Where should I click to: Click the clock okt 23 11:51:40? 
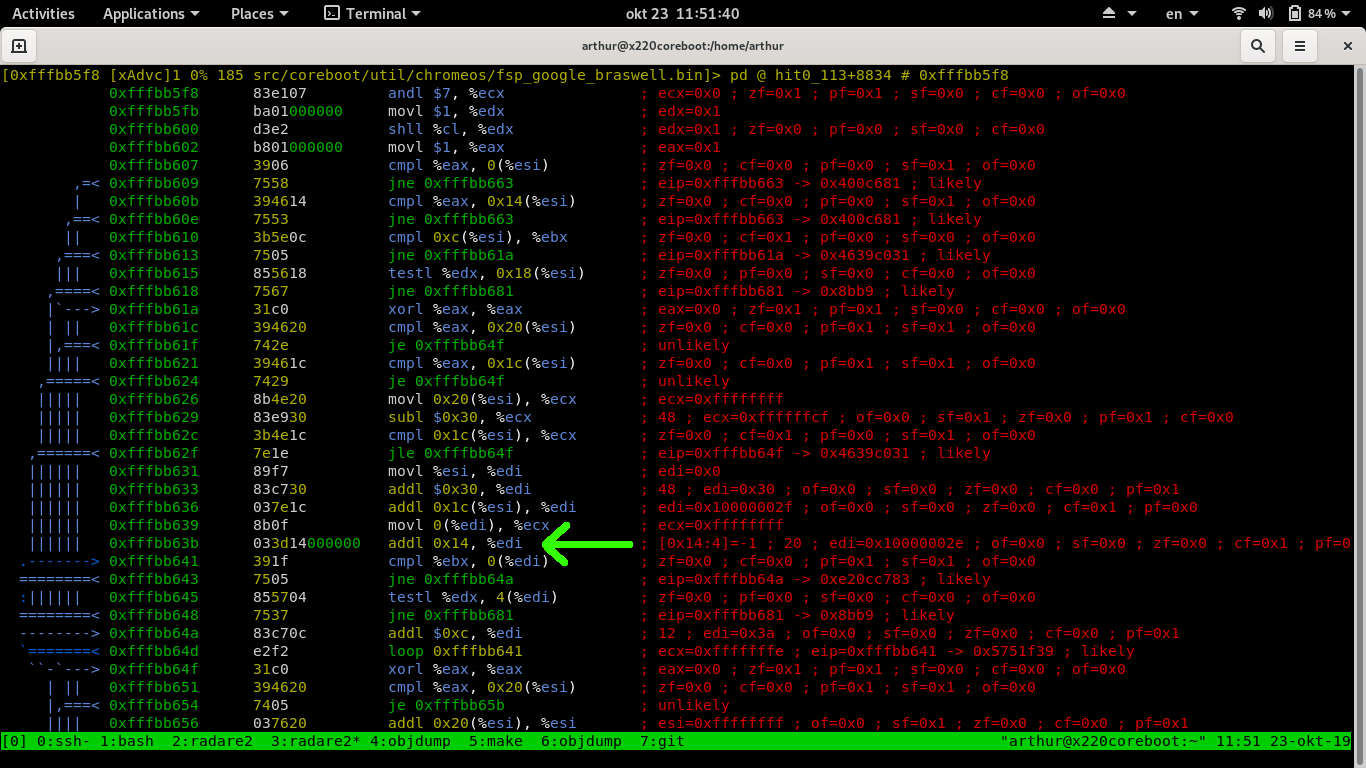pyautogui.click(x=683, y=14)
